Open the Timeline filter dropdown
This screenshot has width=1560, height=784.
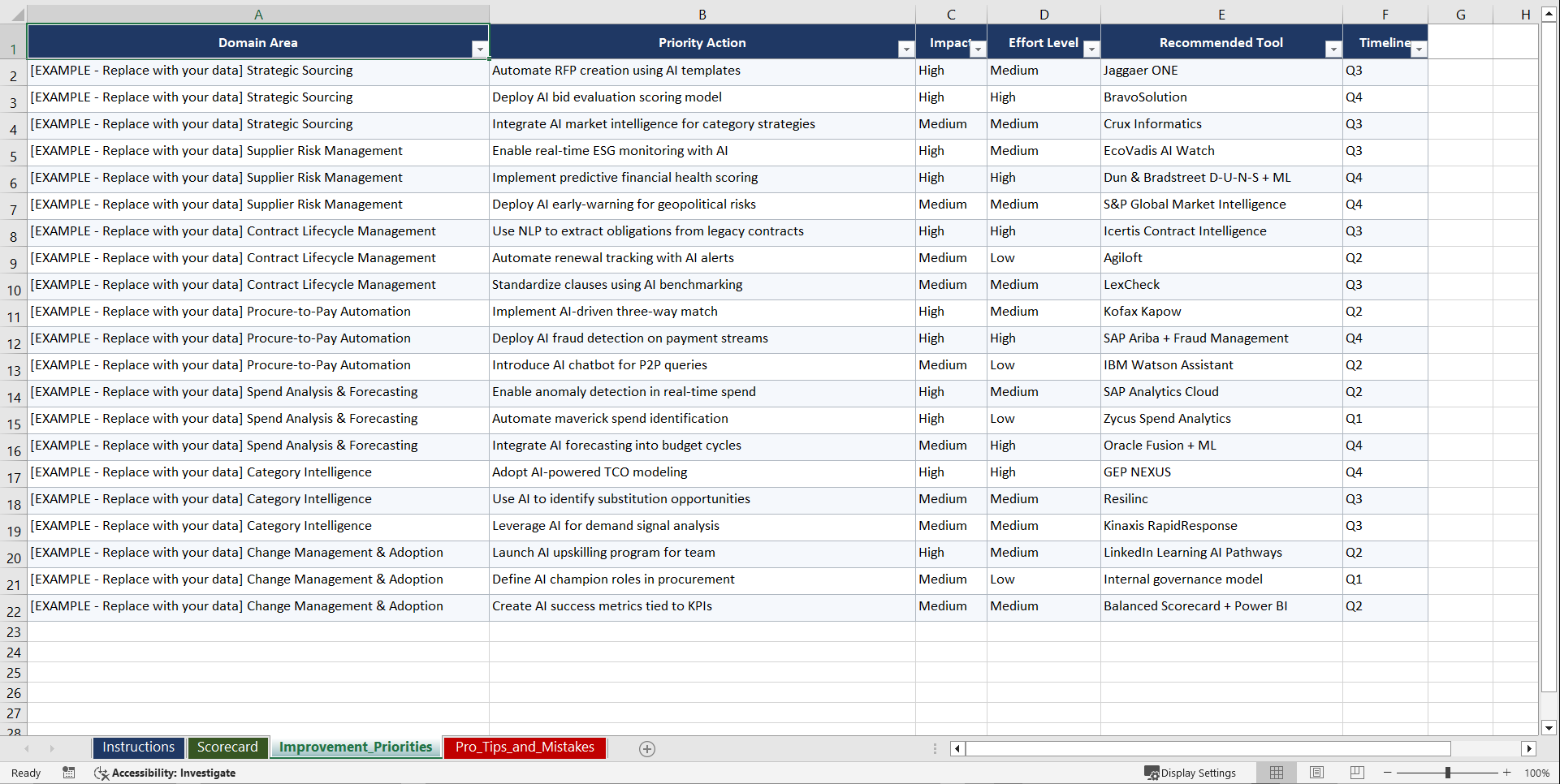point(1420,49)
